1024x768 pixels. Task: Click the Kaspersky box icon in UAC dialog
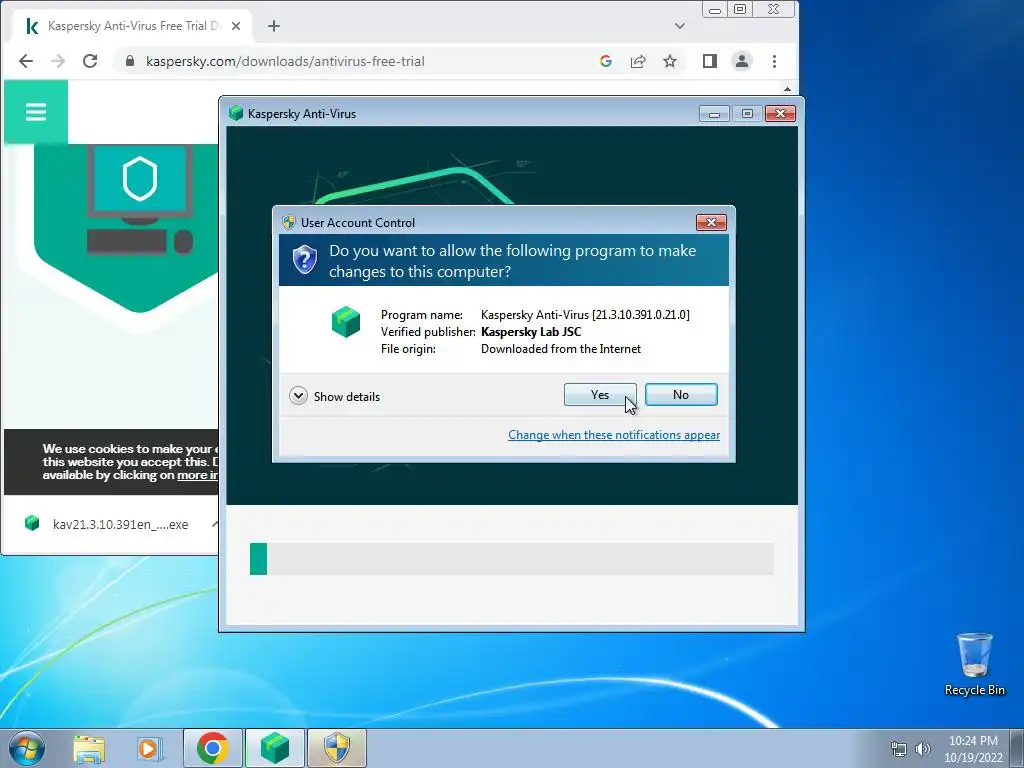(345, 322)
